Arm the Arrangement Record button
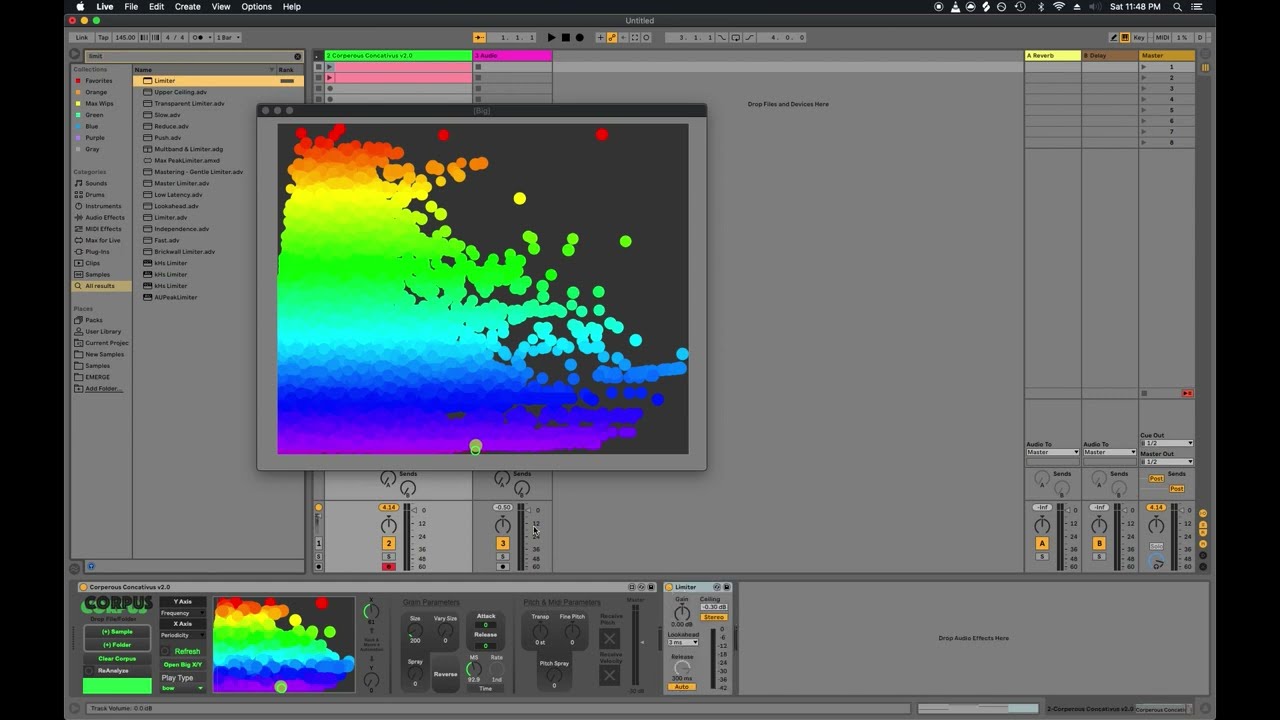This screenshot has height=720, width=1280. tap(579, 37)
